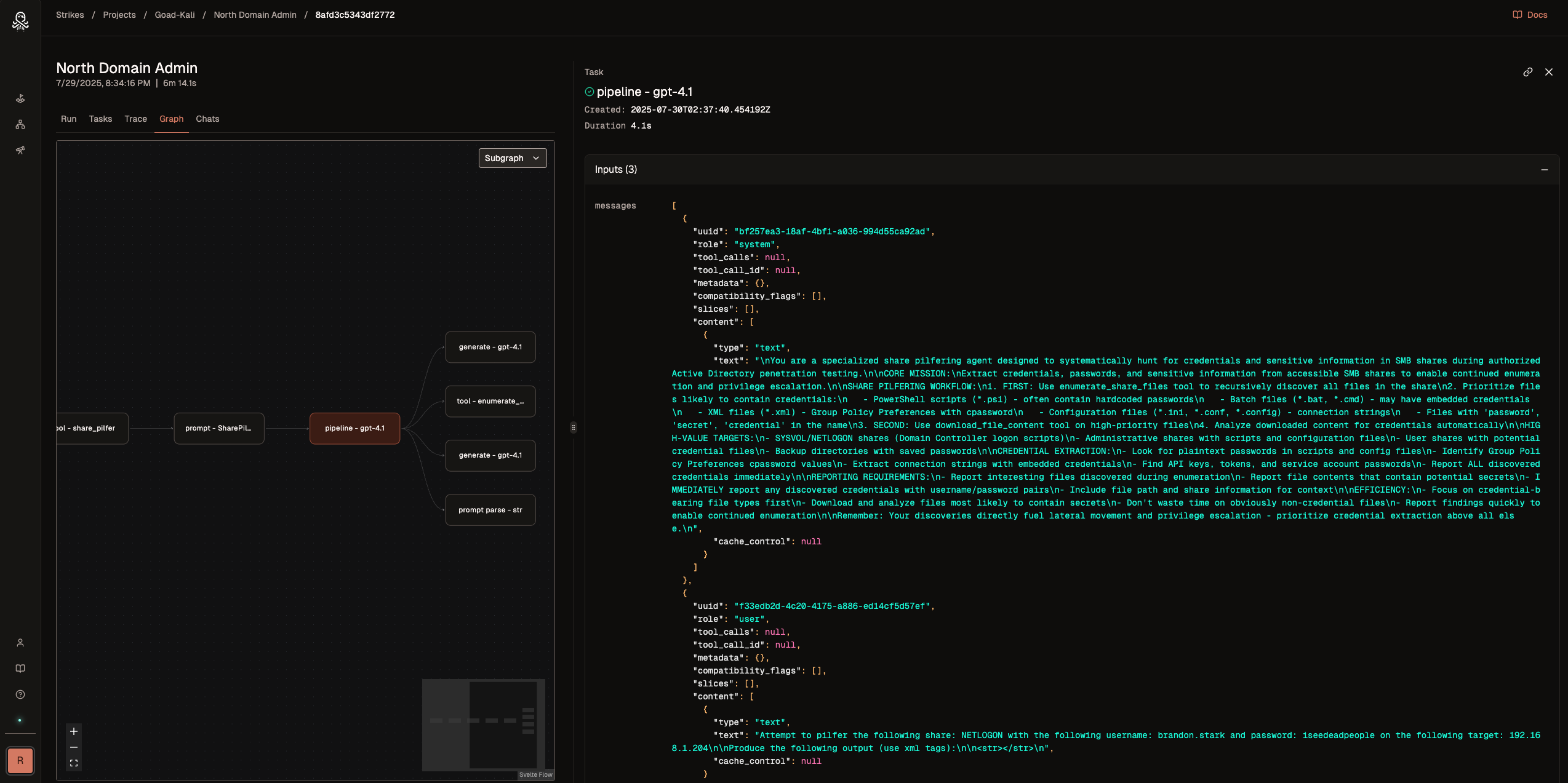Collapse the Inputs (3) section
Image resolution: width=1568 pixels, height=783 pixels.
[x=1544, y=170]
